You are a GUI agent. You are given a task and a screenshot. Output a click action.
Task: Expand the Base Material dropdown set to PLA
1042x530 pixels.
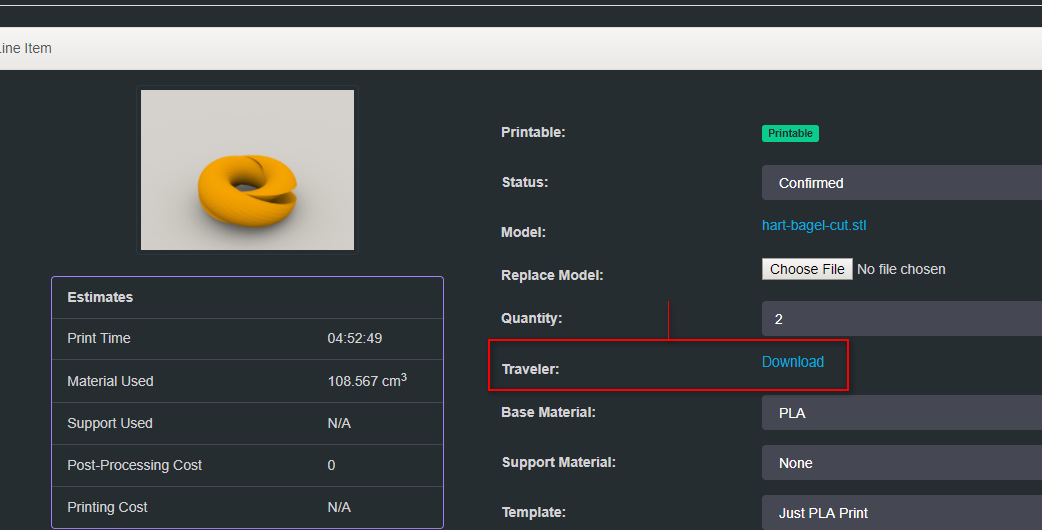coord(900,412)
